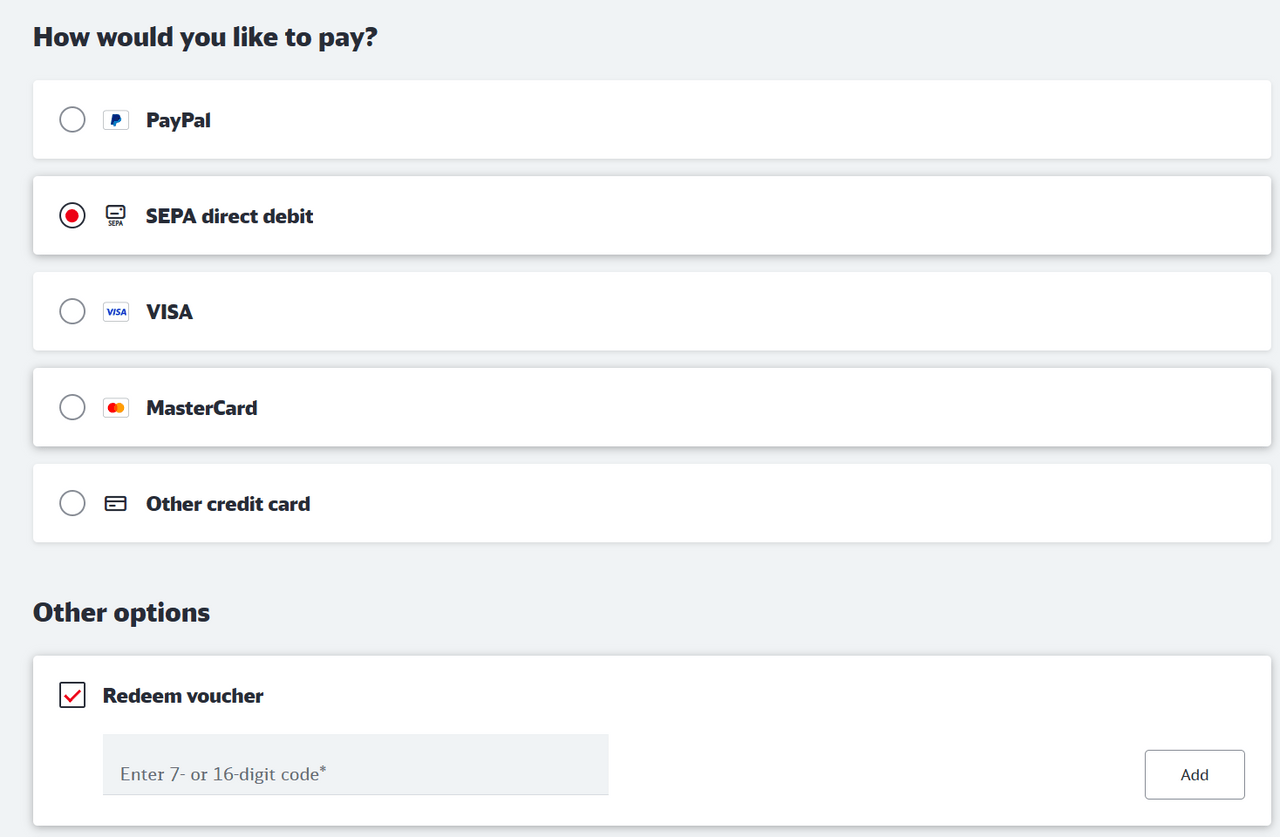Click the PayPal logo icon
The height and width of the screenshot is (837, 1280).
116,120
